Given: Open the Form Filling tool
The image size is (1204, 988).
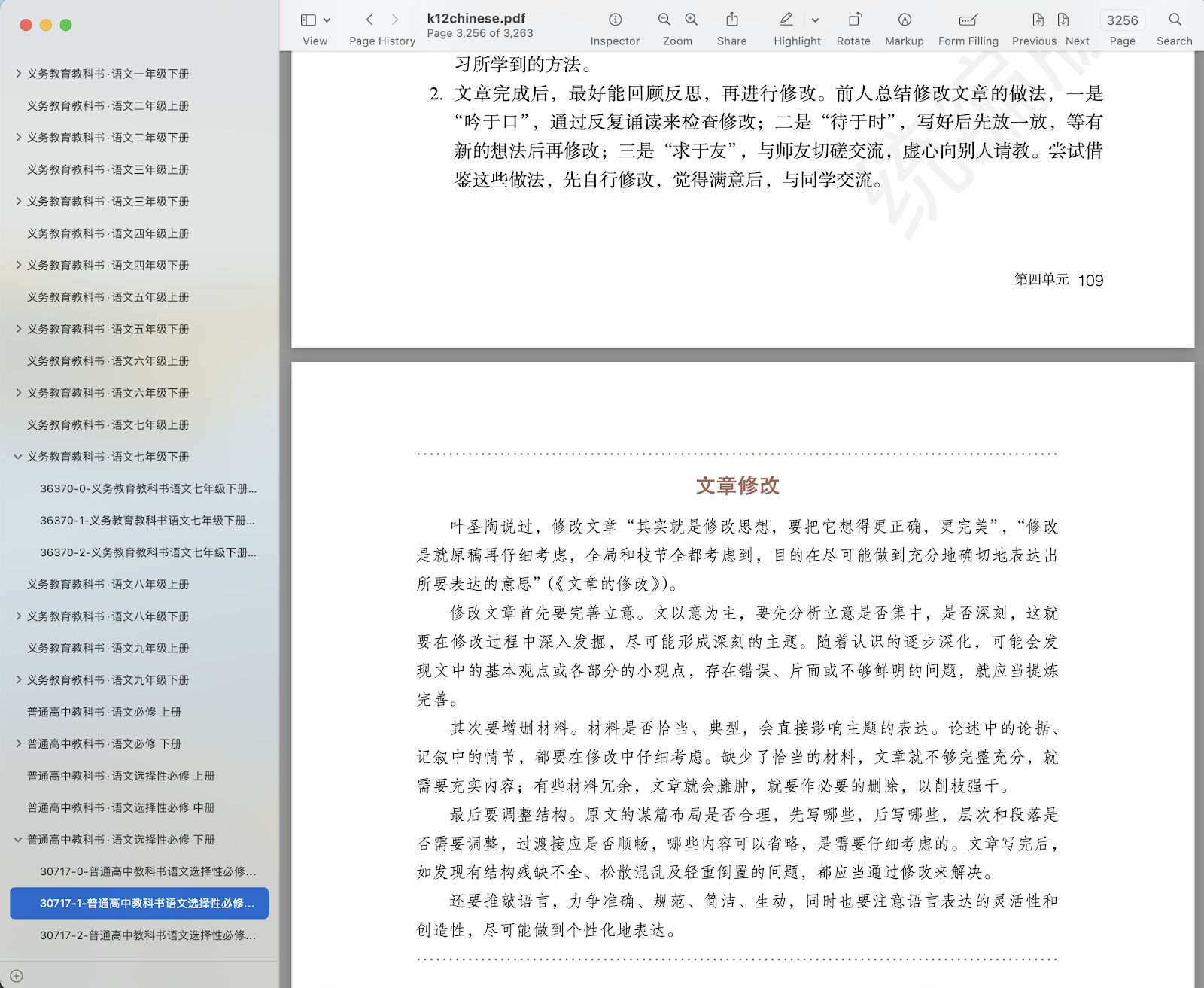Looking at the screenshot, I should pos(968,20).
